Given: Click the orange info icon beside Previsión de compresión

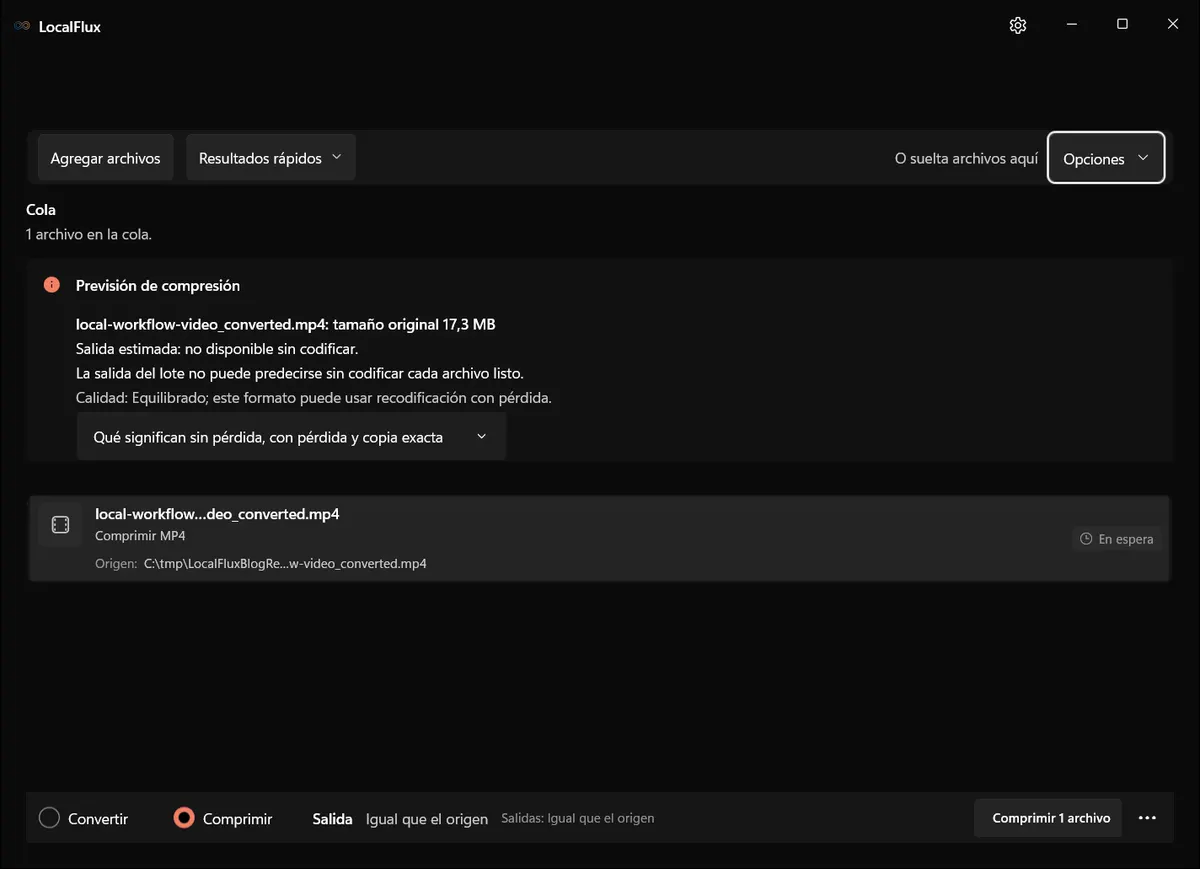Looking at the screenshot, I should tap(52, 285).
